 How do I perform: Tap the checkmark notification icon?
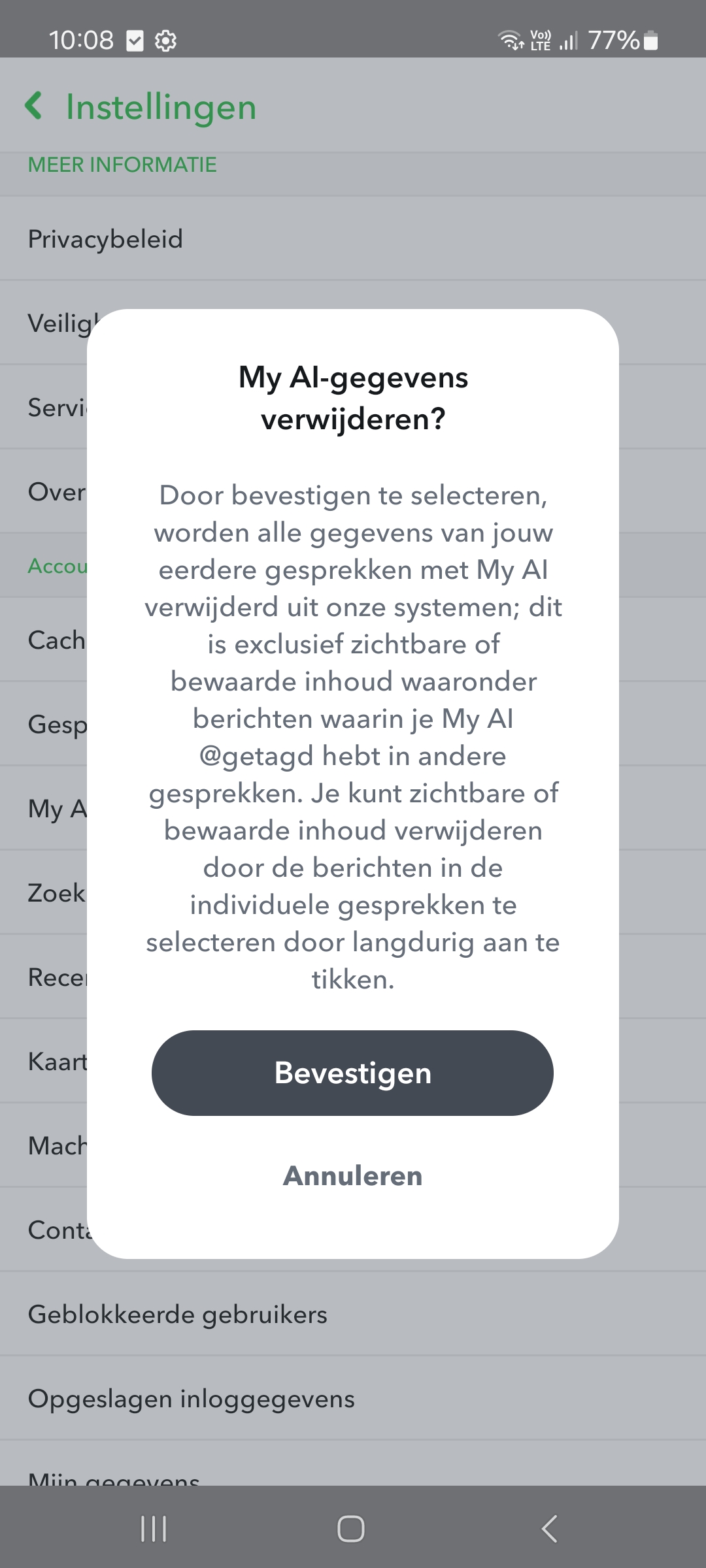pyautogui.click(x=135, y=41)
